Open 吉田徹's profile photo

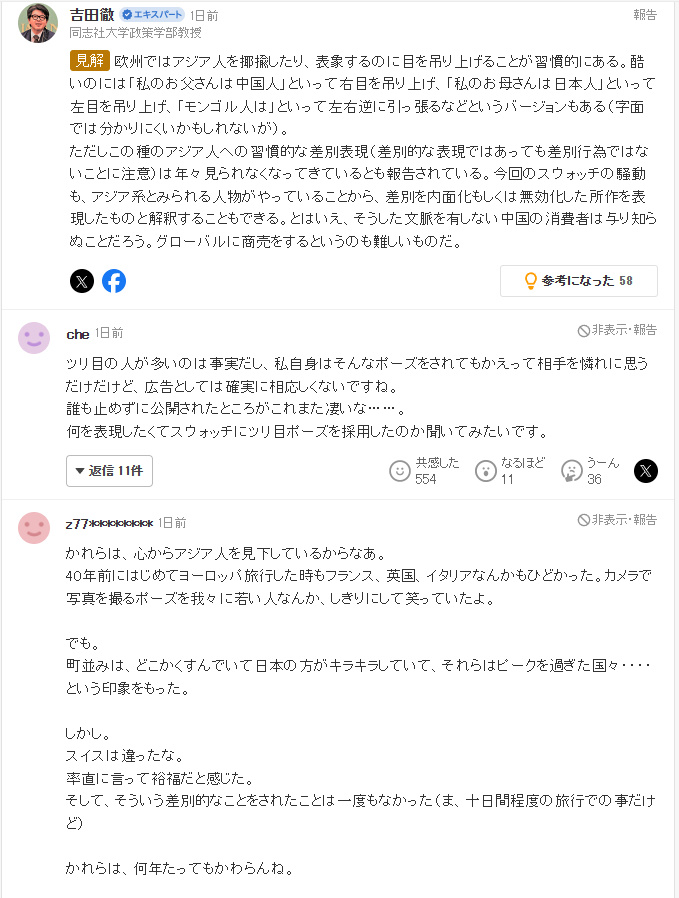point(38,24)
